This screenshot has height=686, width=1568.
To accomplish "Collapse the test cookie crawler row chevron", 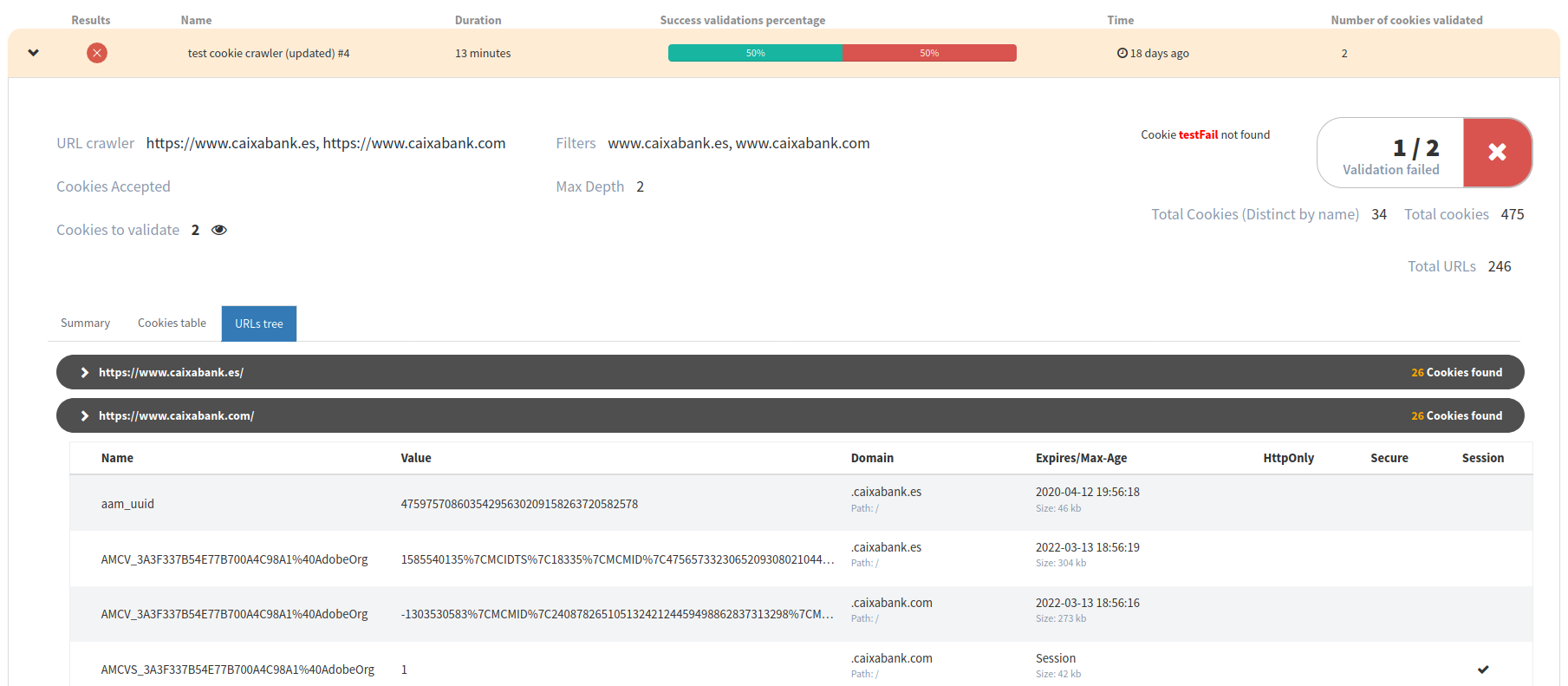I will pos(33,53).
